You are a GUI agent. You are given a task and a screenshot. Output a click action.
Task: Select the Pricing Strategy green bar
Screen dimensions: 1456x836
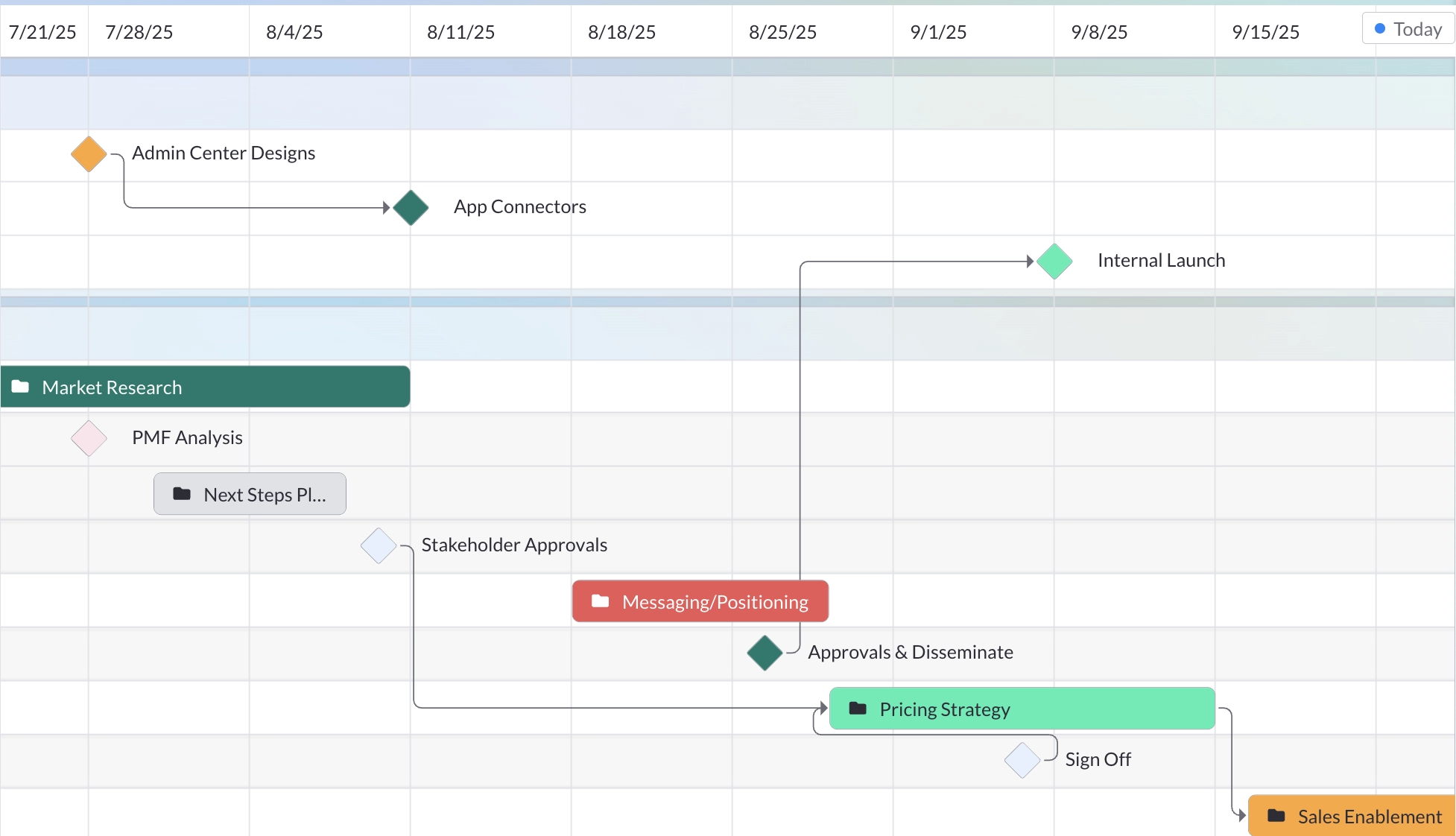coord(1022,709)
